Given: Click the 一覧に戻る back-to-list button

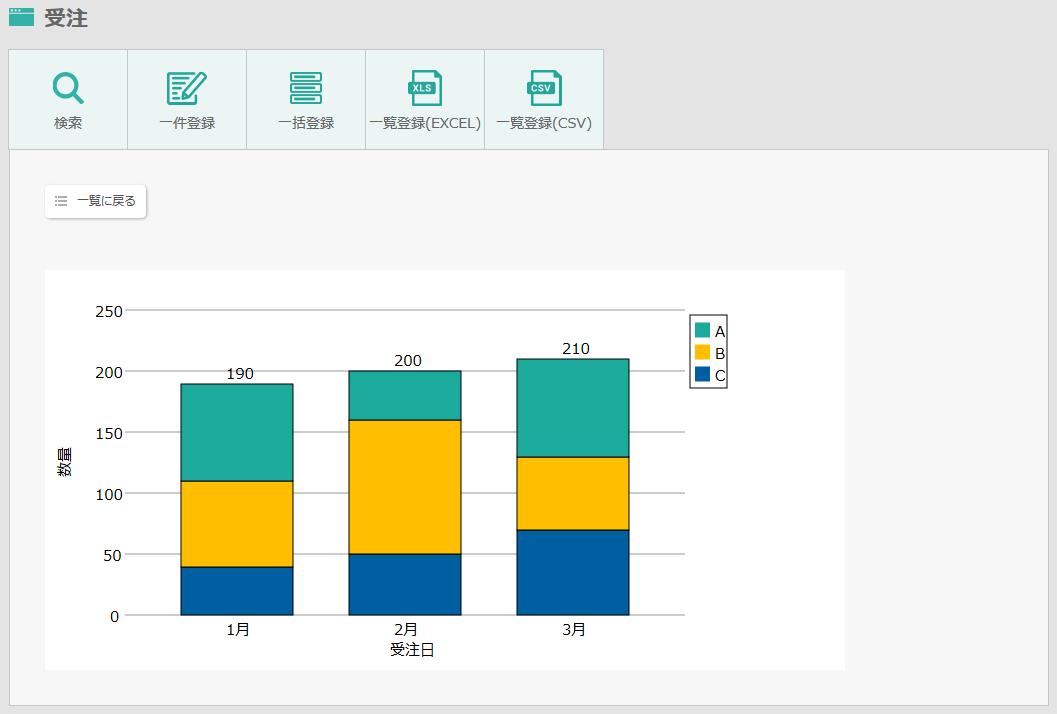Looking at the screenshot, I should coord(96,201).
